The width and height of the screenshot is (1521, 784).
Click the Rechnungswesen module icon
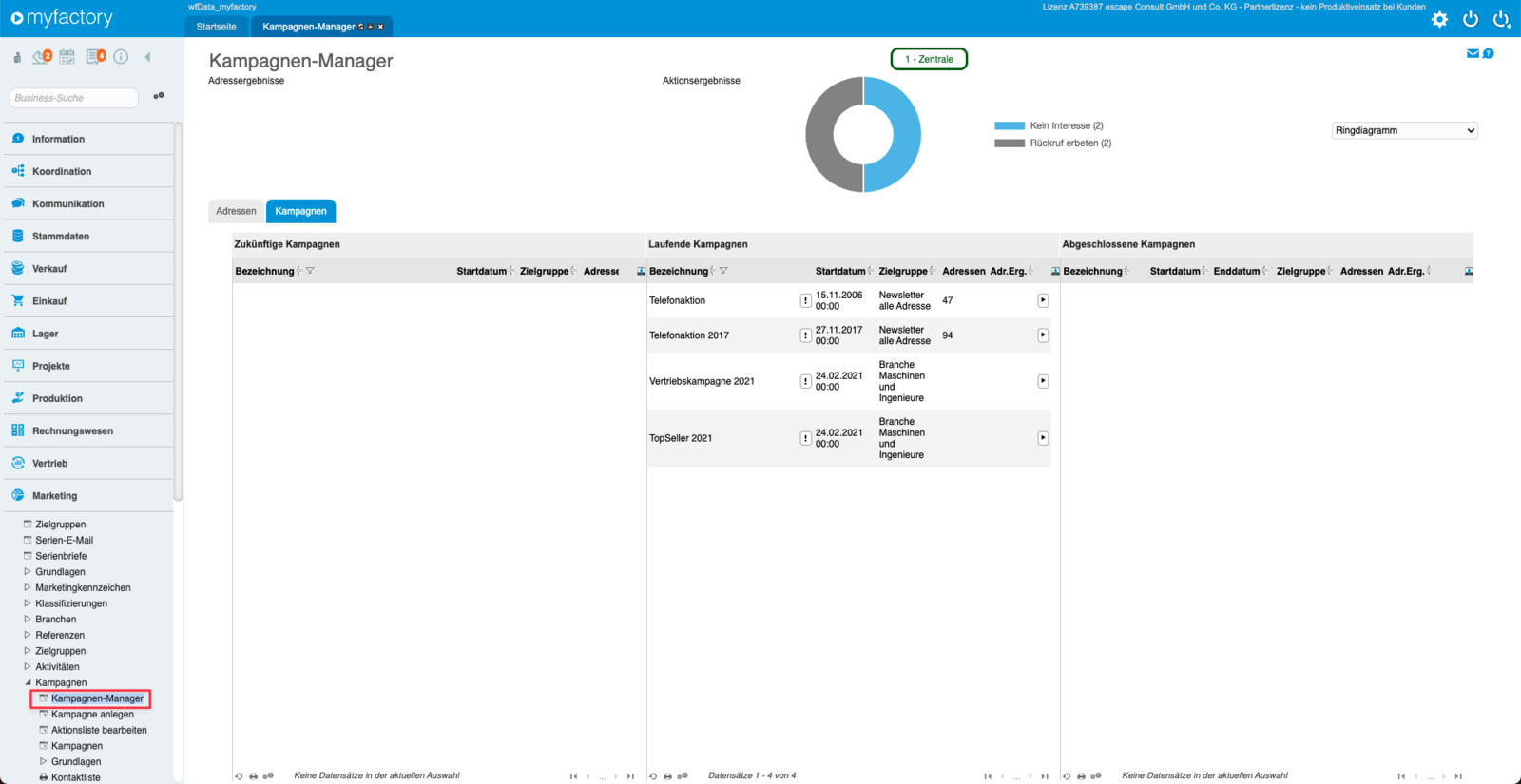[18, 430]
